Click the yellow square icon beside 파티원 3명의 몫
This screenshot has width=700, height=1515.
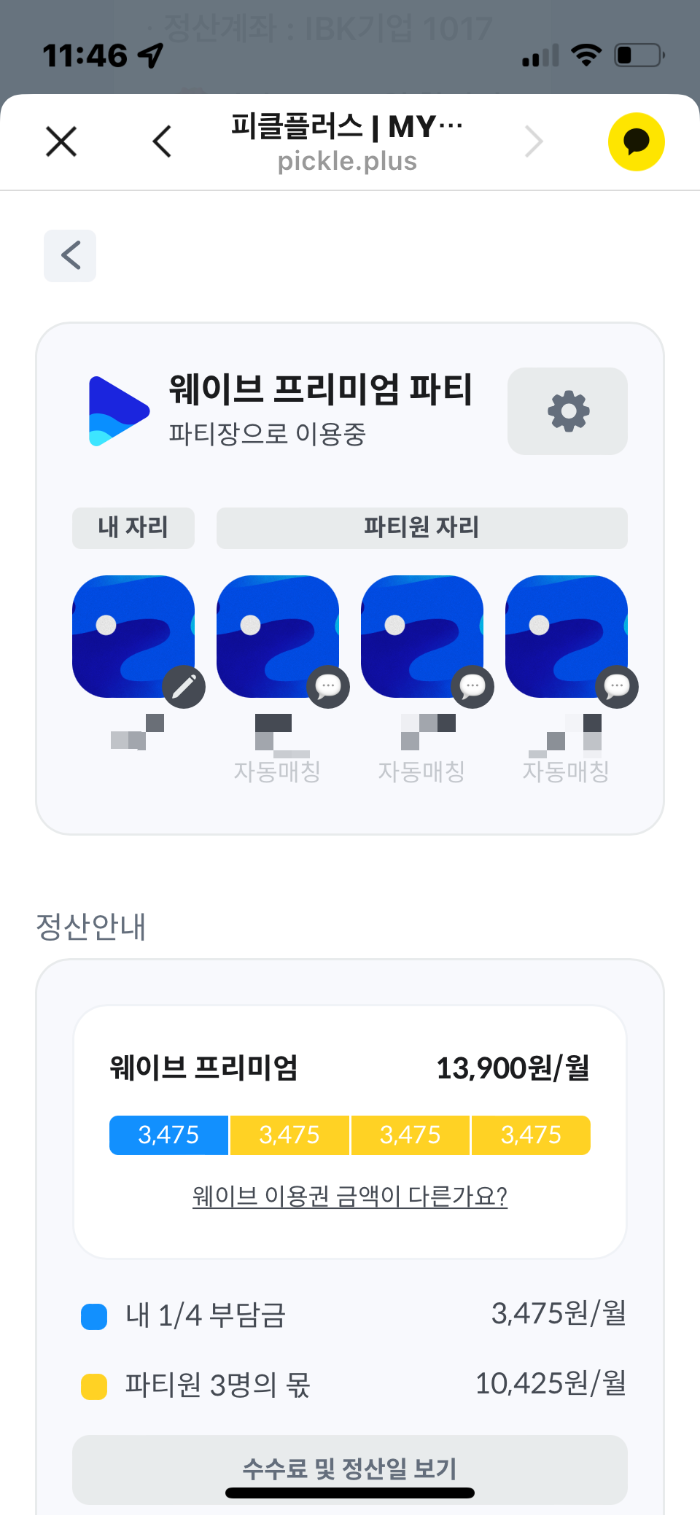[x=93, y=1386]
